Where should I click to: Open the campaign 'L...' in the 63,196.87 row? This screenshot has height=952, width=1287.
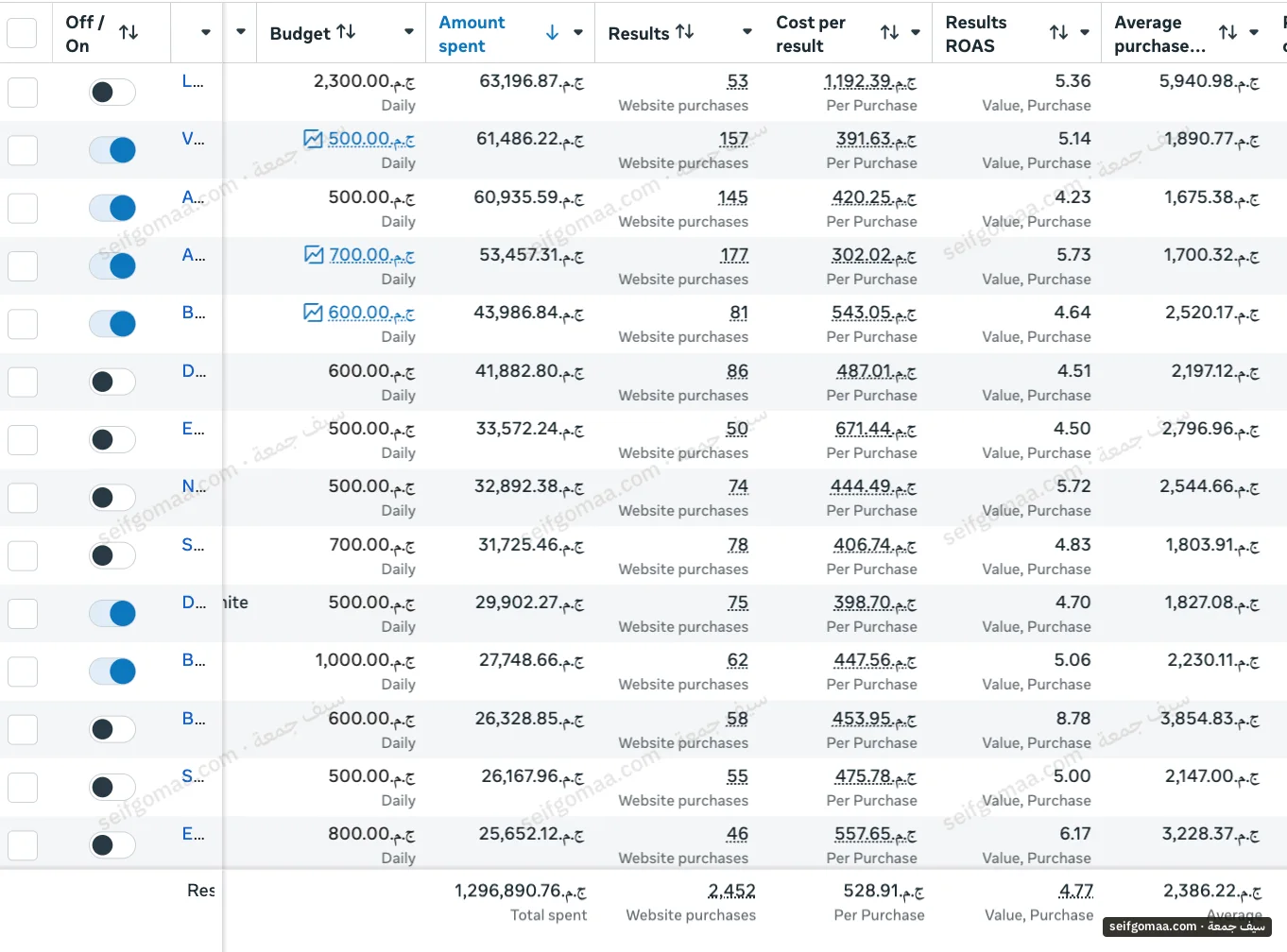point(193,81)
